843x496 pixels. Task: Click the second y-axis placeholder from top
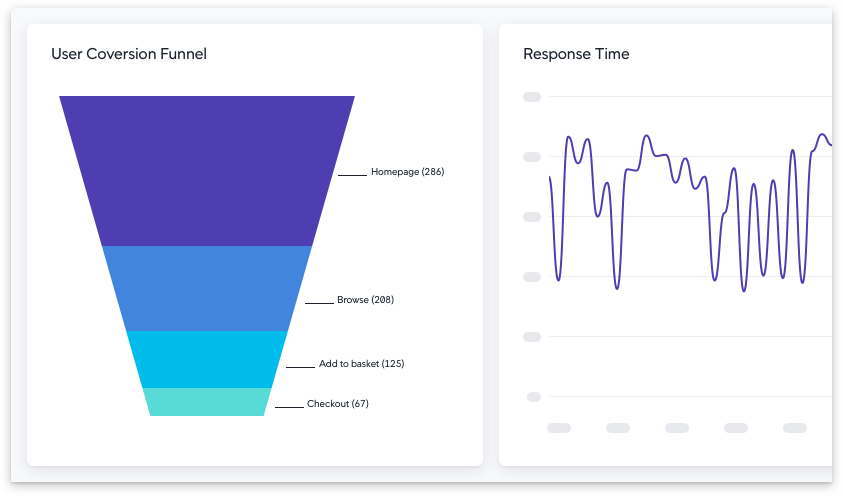[532, 157]
